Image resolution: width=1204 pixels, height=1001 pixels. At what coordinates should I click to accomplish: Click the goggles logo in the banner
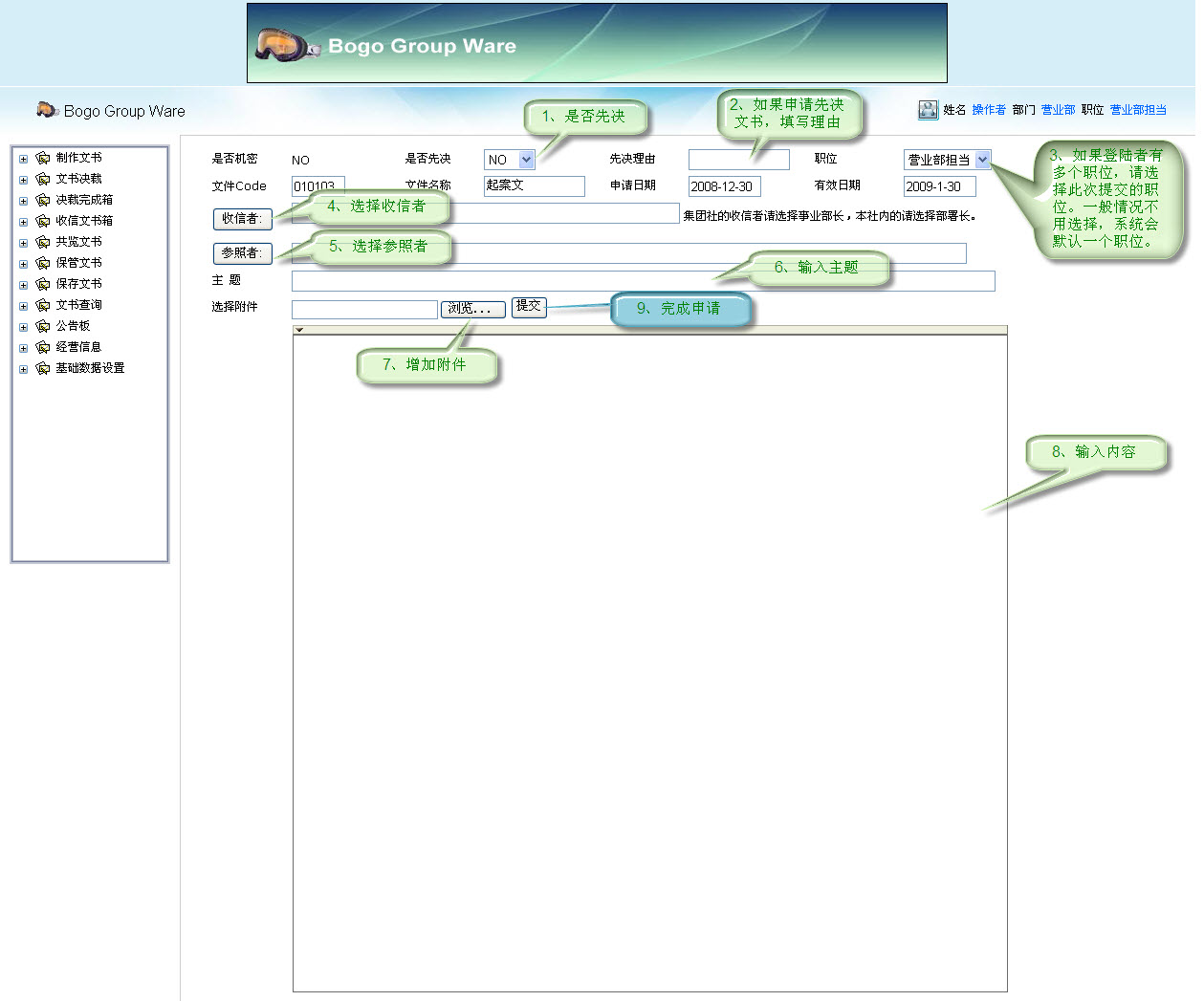(x=286, y=45)
